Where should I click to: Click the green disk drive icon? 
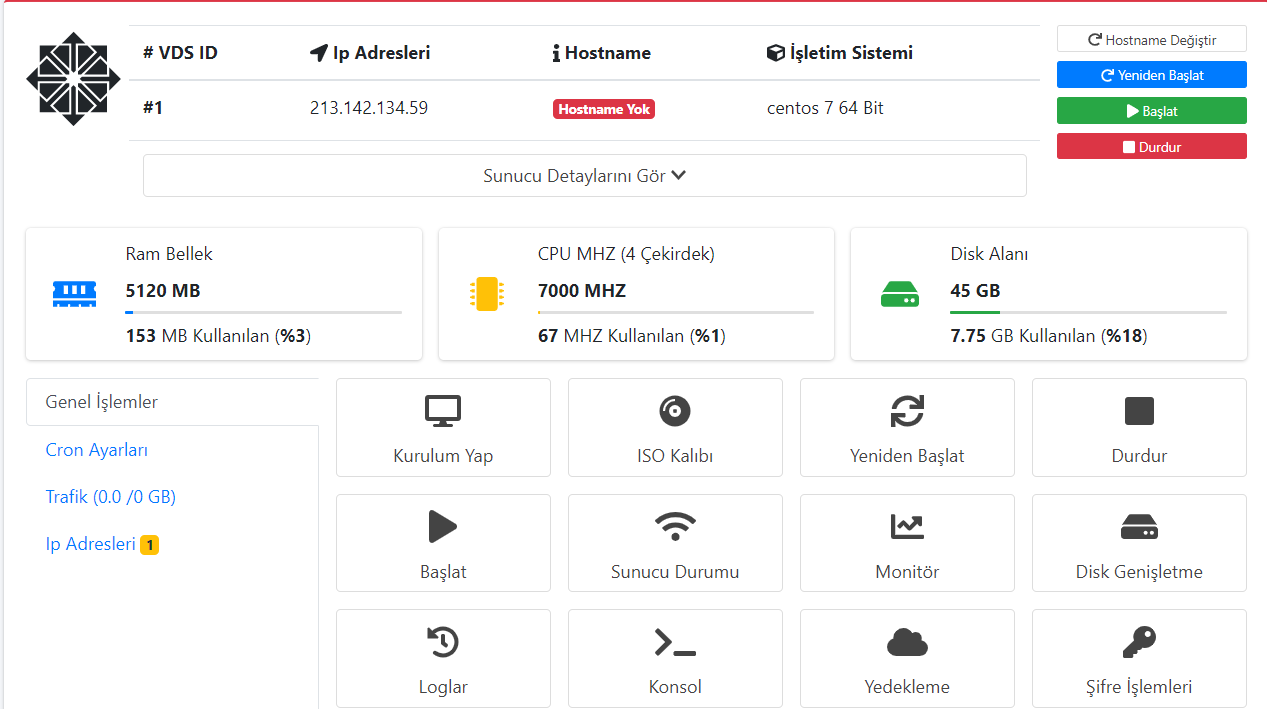click(x=899, y=294)
